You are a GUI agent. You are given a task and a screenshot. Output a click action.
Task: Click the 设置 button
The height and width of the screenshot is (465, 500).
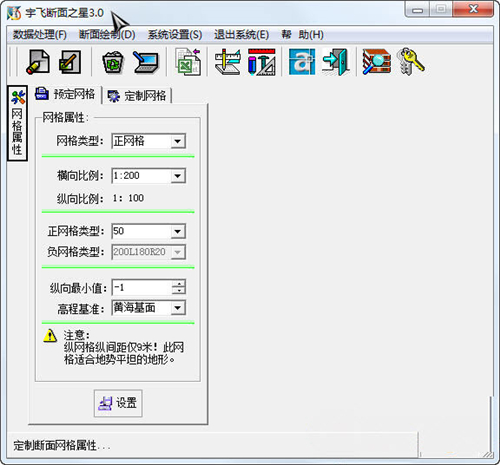(x=118, y=403)
